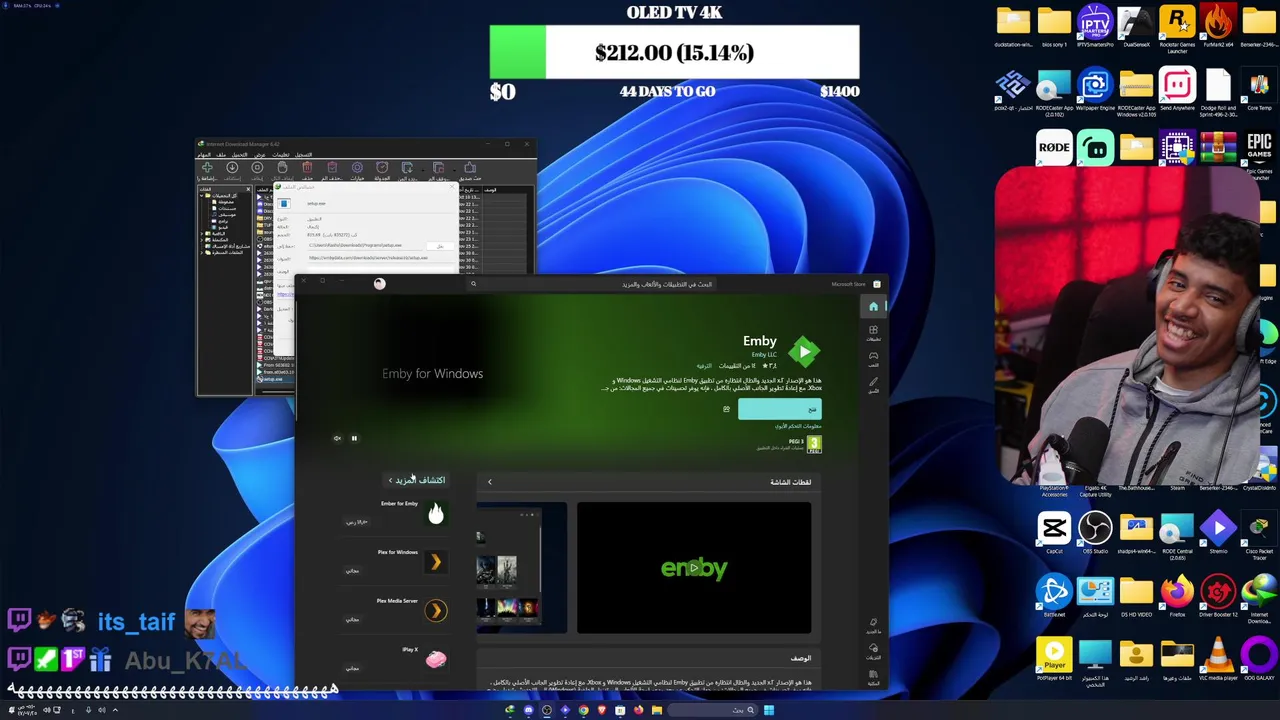This screenshot has height=720, width=1280.
Task: Open Firefox desktop shortcut
Action: click(x=1177, y=596)
